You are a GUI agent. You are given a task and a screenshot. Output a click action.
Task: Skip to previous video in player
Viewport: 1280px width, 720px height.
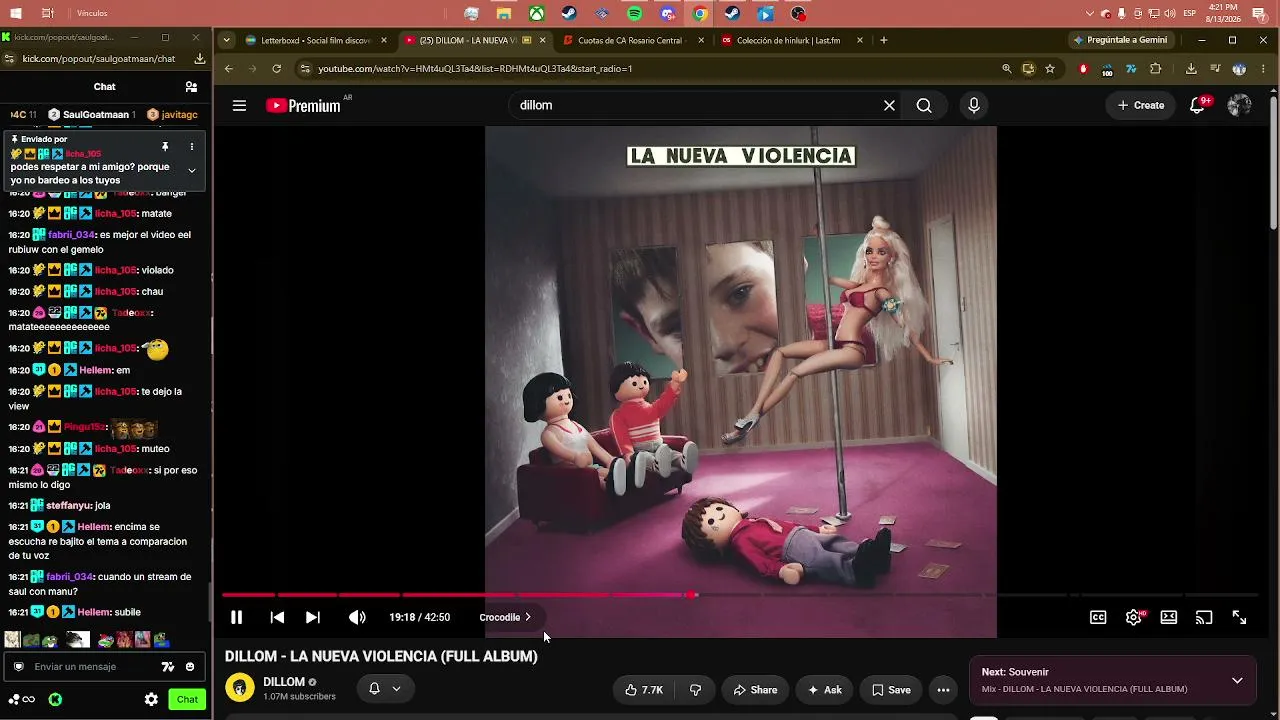277,618
